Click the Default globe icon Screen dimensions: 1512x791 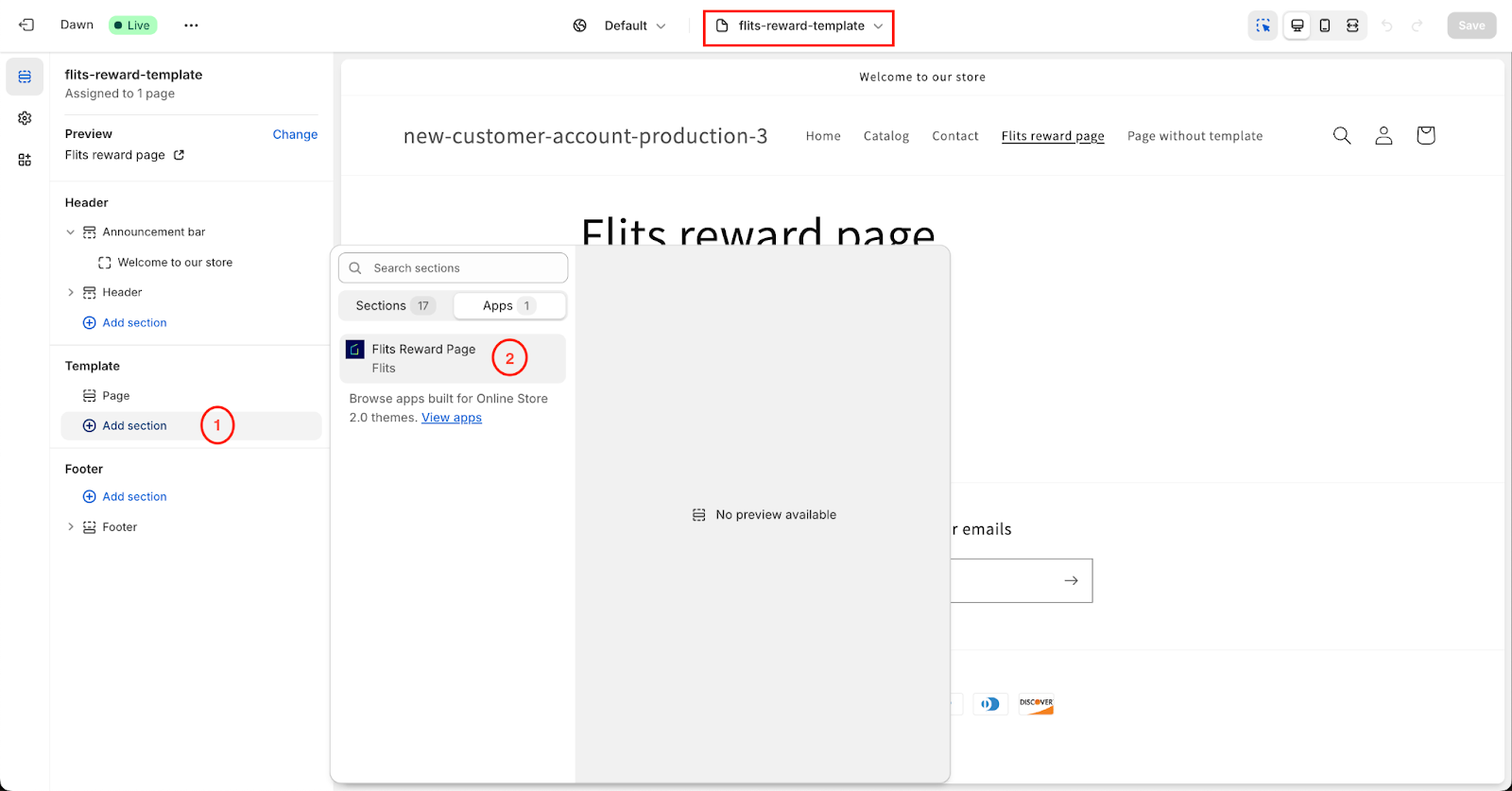coord(580,26)
